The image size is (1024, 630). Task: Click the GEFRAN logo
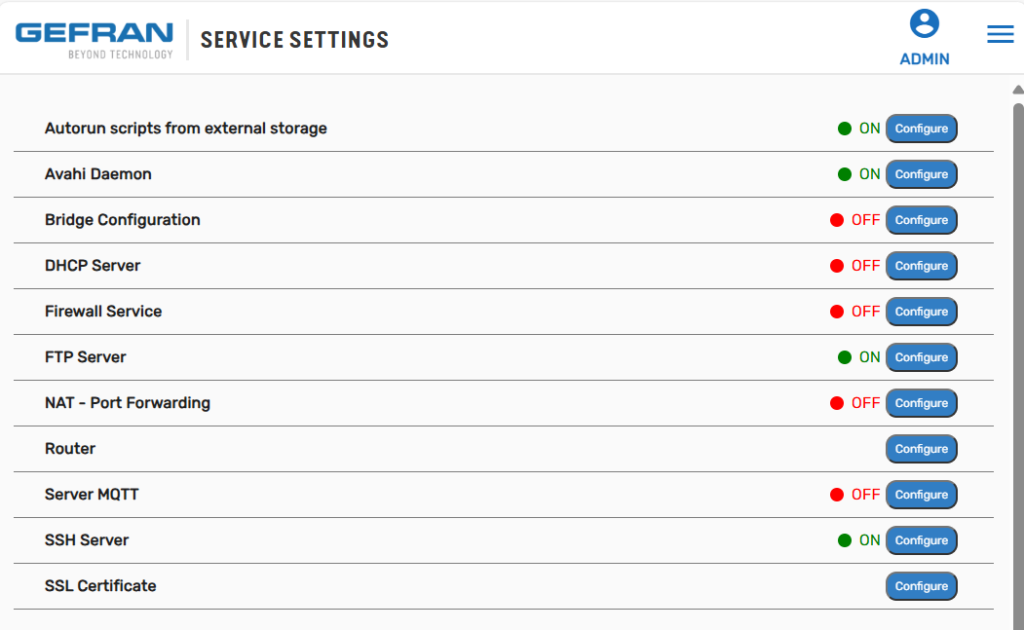coord(94,40)
